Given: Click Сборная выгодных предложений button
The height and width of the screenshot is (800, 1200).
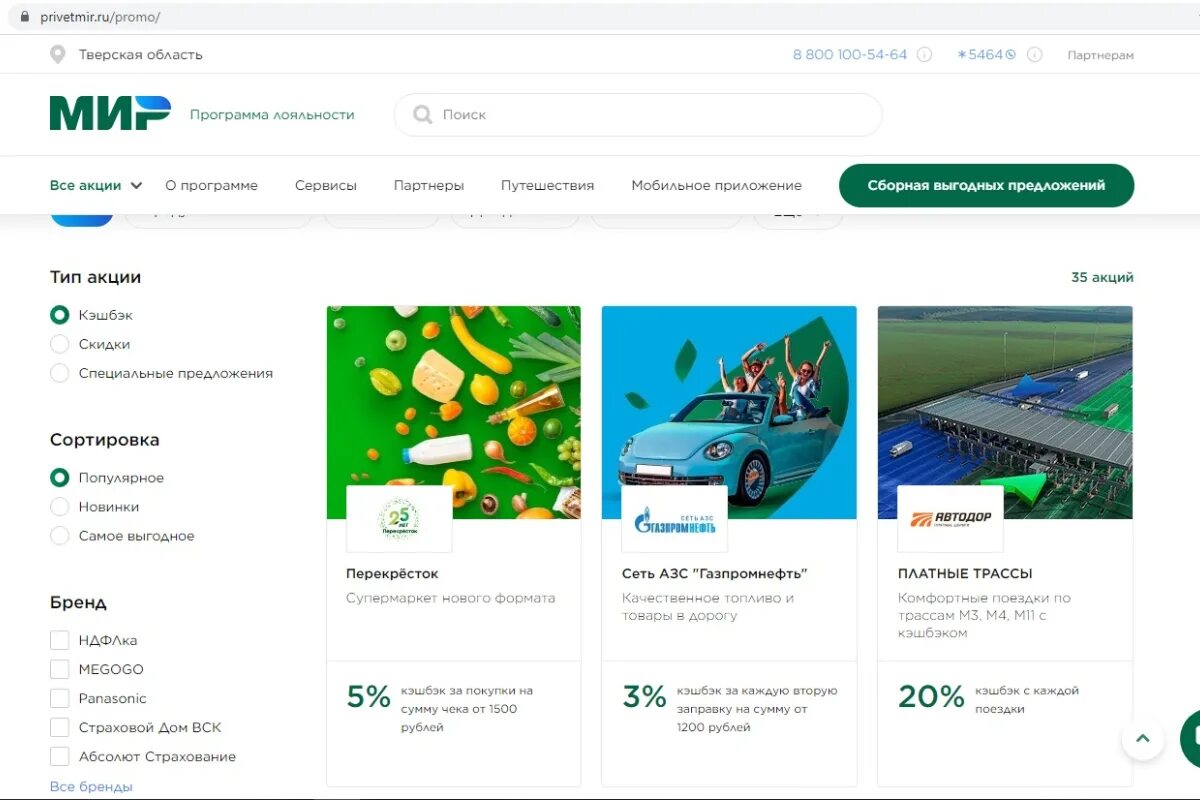Looking at the screenshot, I should pos(986,185).
